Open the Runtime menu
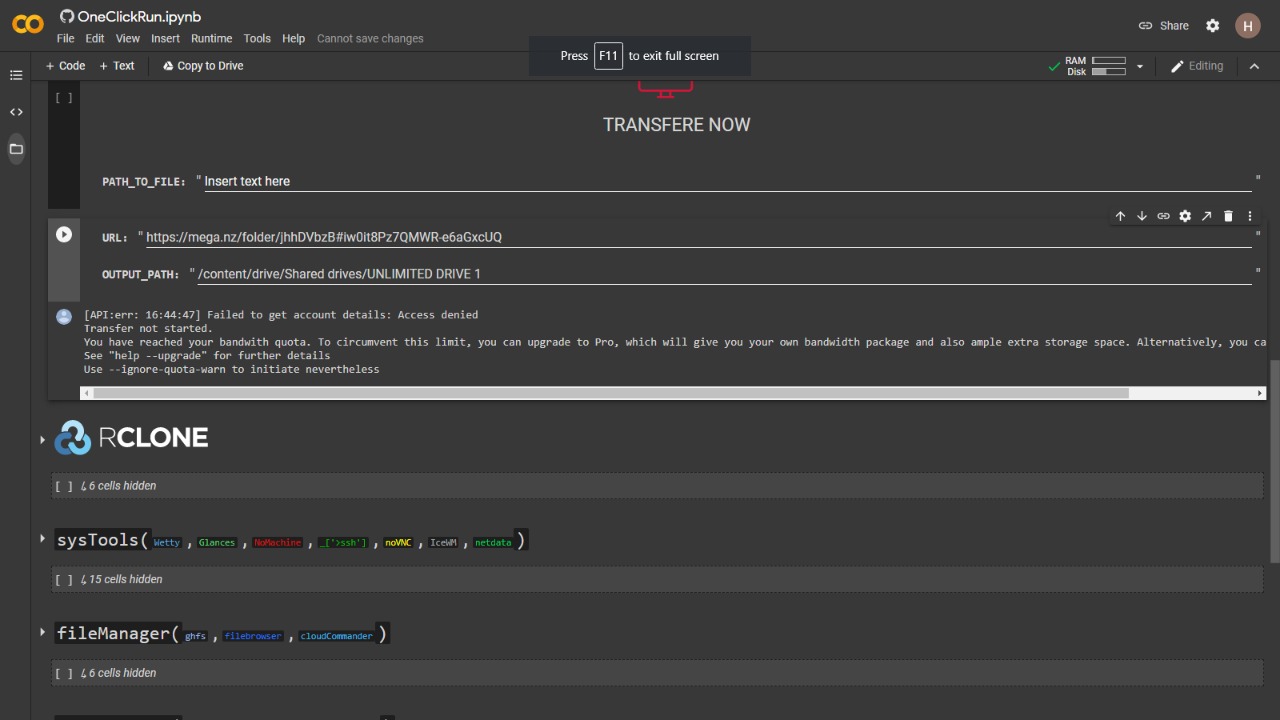Image resolution: width=1280 pixels, height=720 pixels. tap(211, 39)
